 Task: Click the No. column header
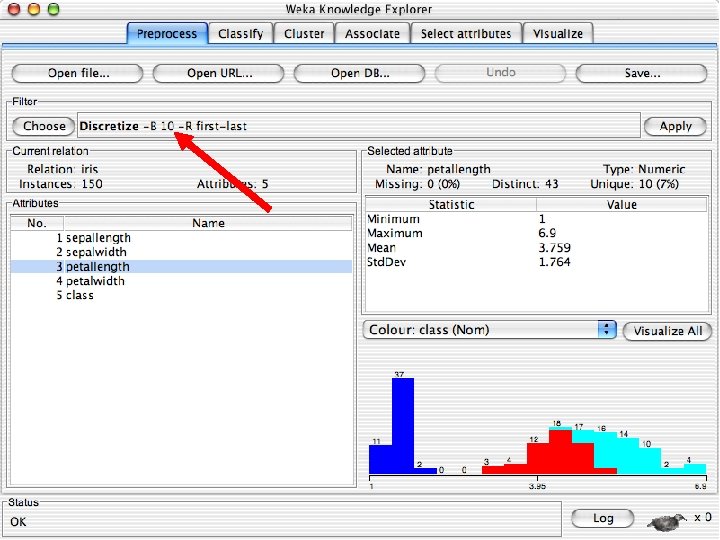(37, 223)
